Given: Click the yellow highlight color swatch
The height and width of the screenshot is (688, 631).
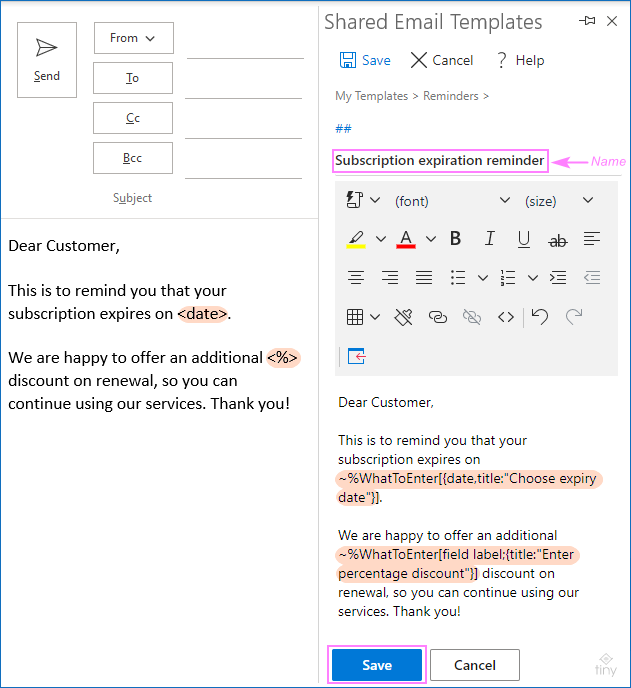Looking at the screenshot, I should (355, 239).
